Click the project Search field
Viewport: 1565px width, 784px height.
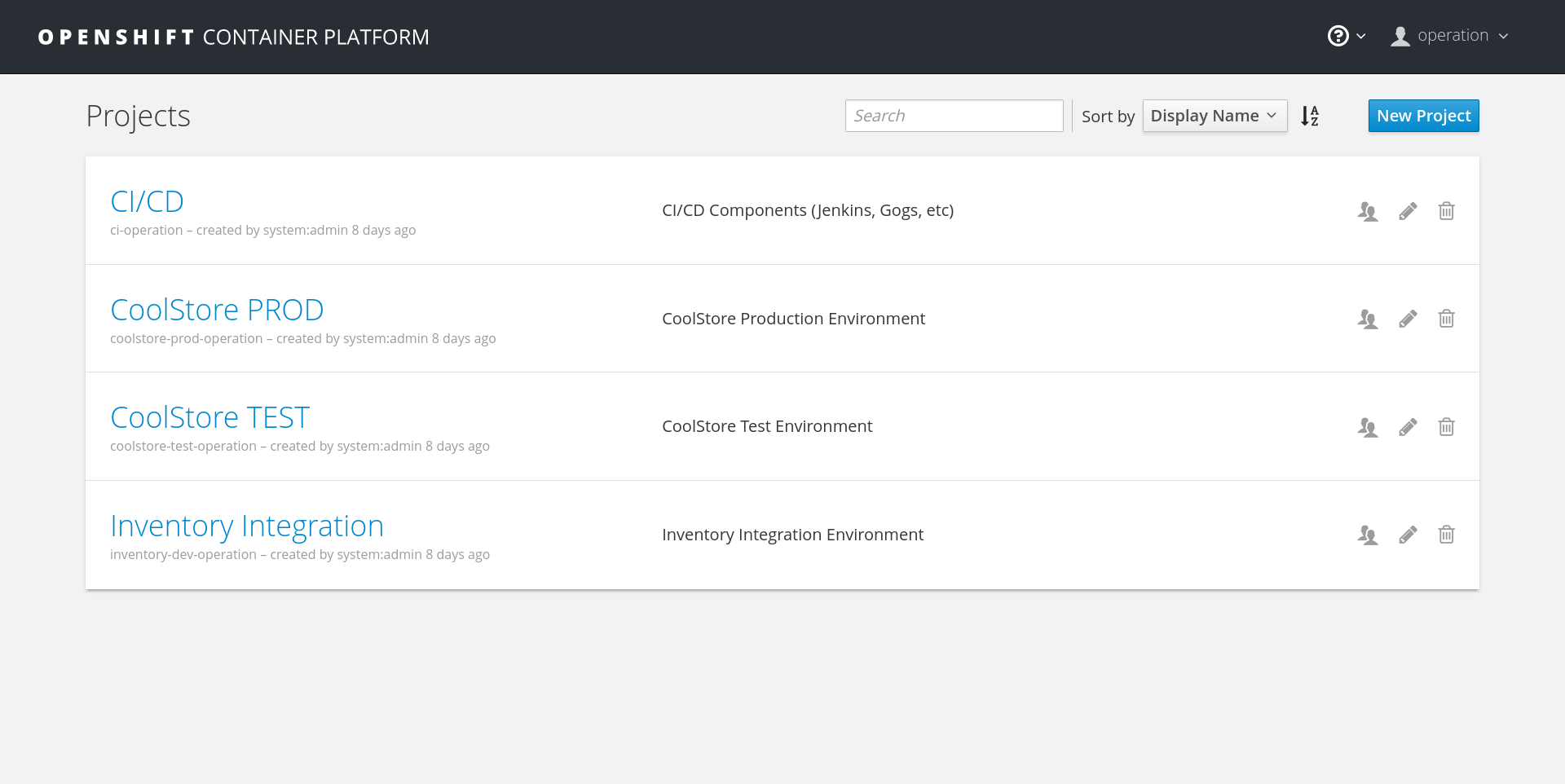[954, 116]
